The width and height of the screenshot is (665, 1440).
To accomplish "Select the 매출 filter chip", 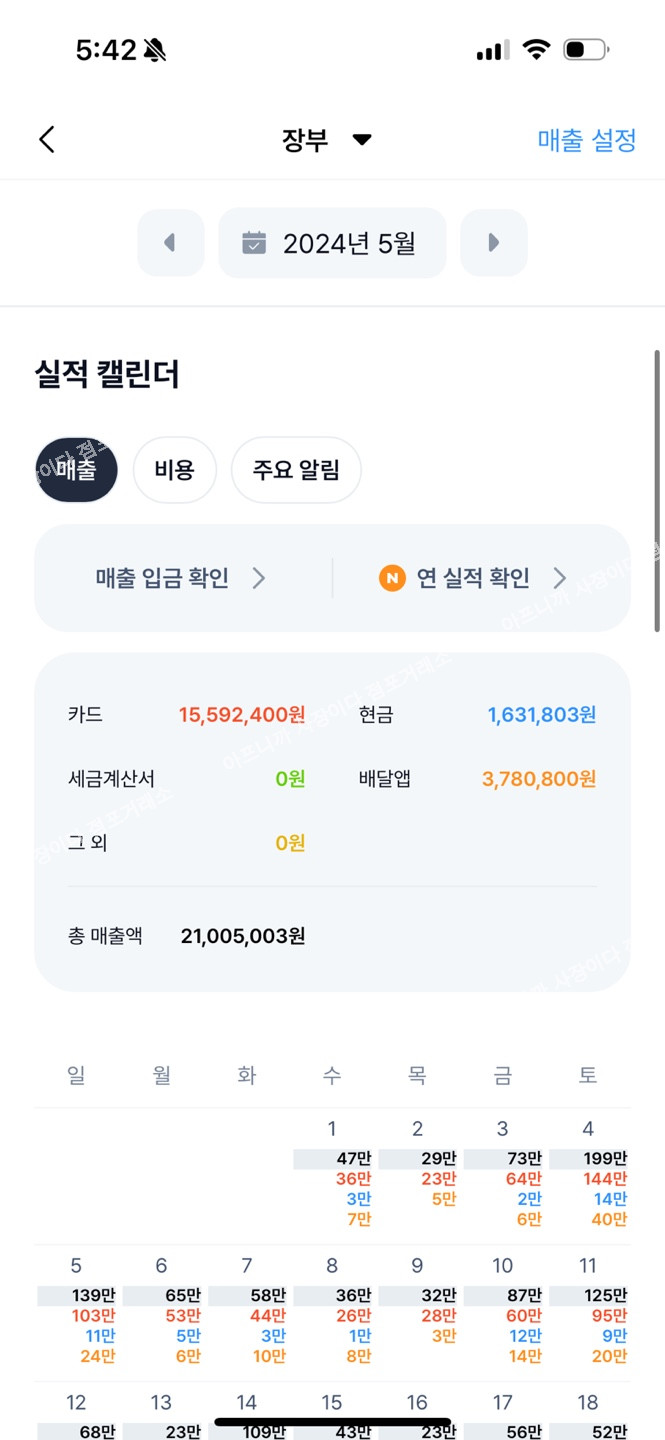I will (76, 470).
